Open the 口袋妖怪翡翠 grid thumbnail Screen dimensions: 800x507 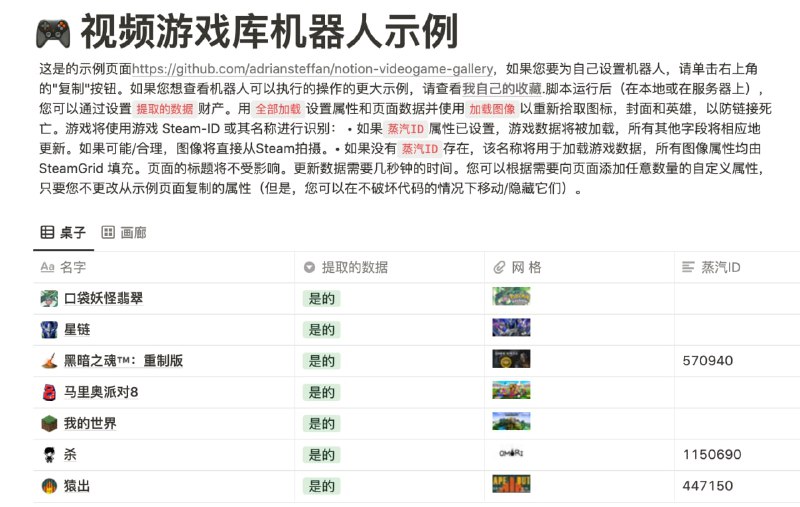tap(511, 296)
